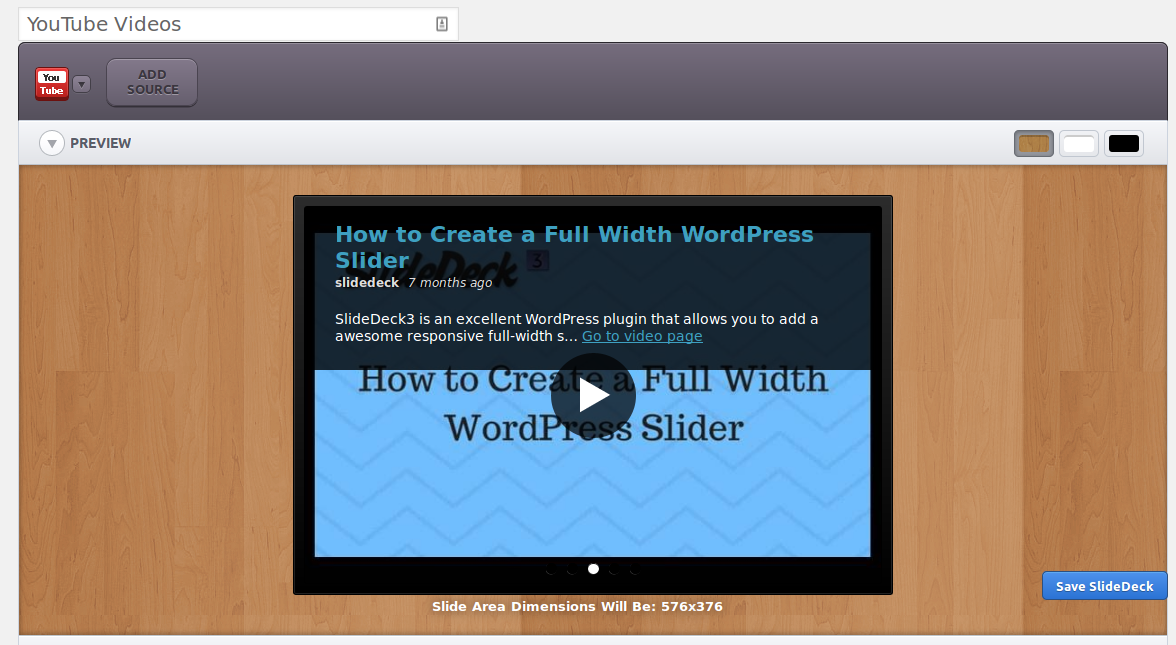This screenshot has height=645, width=1176.
Task: Select the active third slide navigation dot
Action: (593, 569)
